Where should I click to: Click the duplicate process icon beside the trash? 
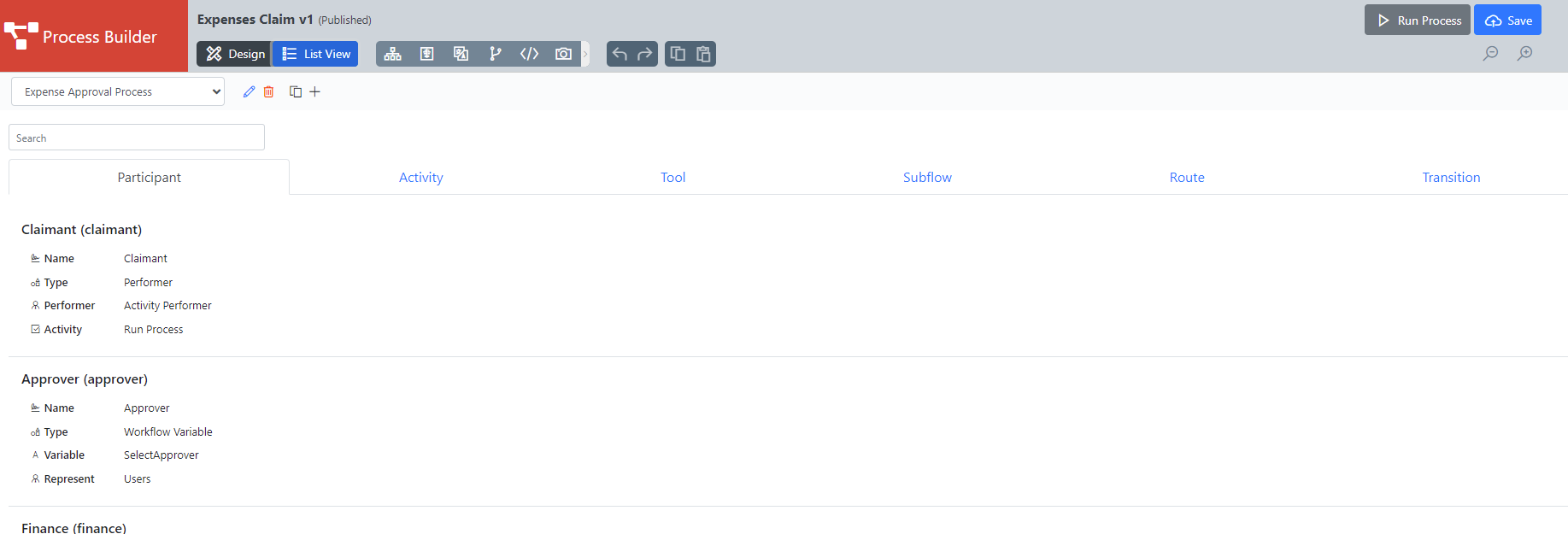pos(296,91)
